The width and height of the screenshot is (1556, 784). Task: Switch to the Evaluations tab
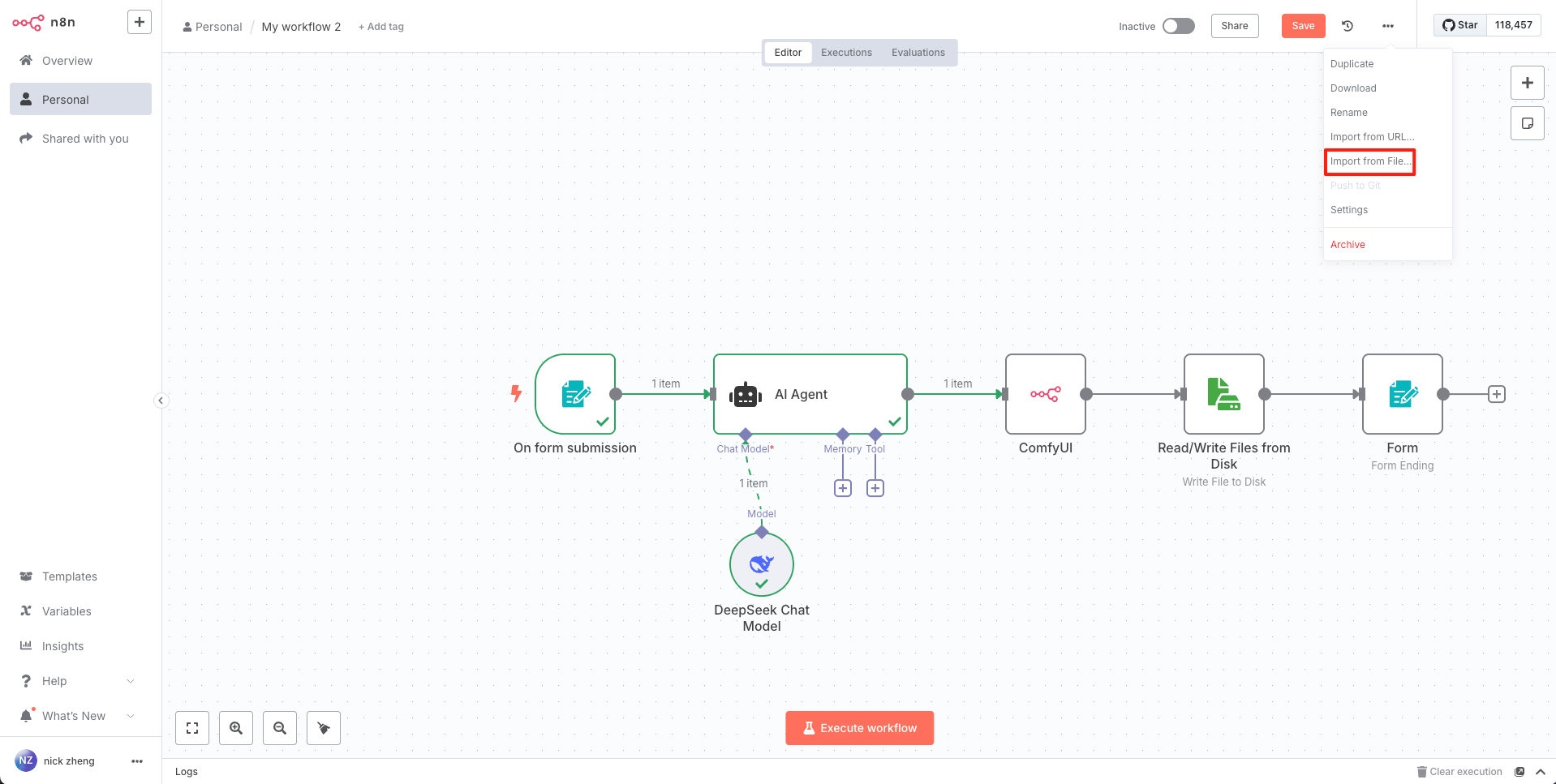pyautogui.click(x=918, y=53)
